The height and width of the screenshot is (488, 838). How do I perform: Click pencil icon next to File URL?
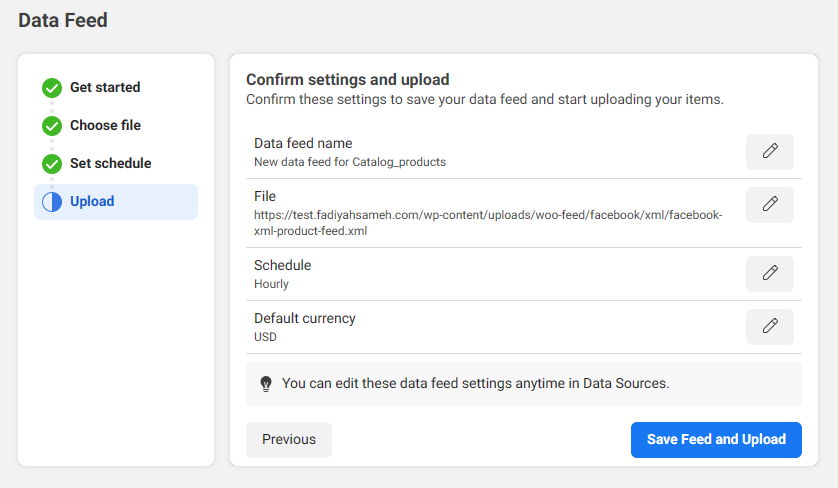pyautogui.click(x=769, y=205)
